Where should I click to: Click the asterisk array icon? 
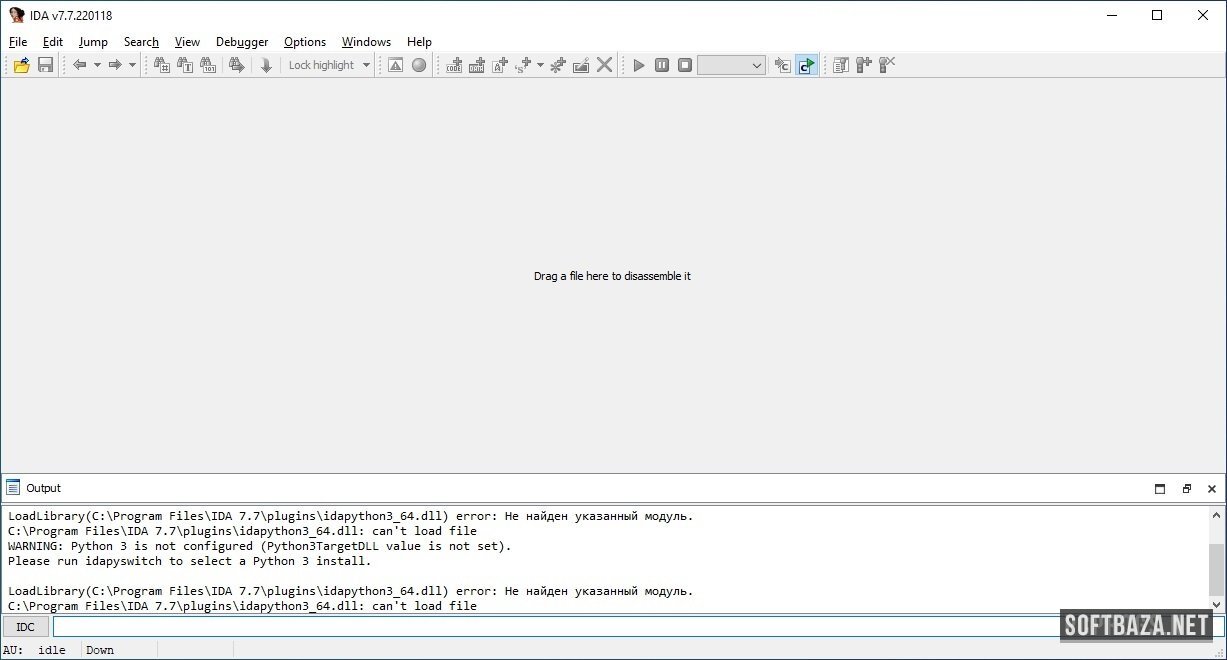pyautogui.click(x=558, y=65)
